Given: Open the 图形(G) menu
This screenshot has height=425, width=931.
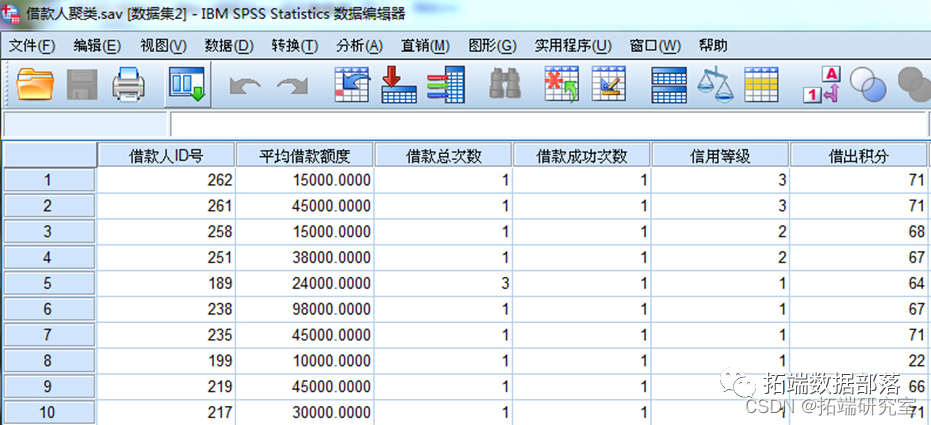Looking at the screenshot, I should [492, 46].
